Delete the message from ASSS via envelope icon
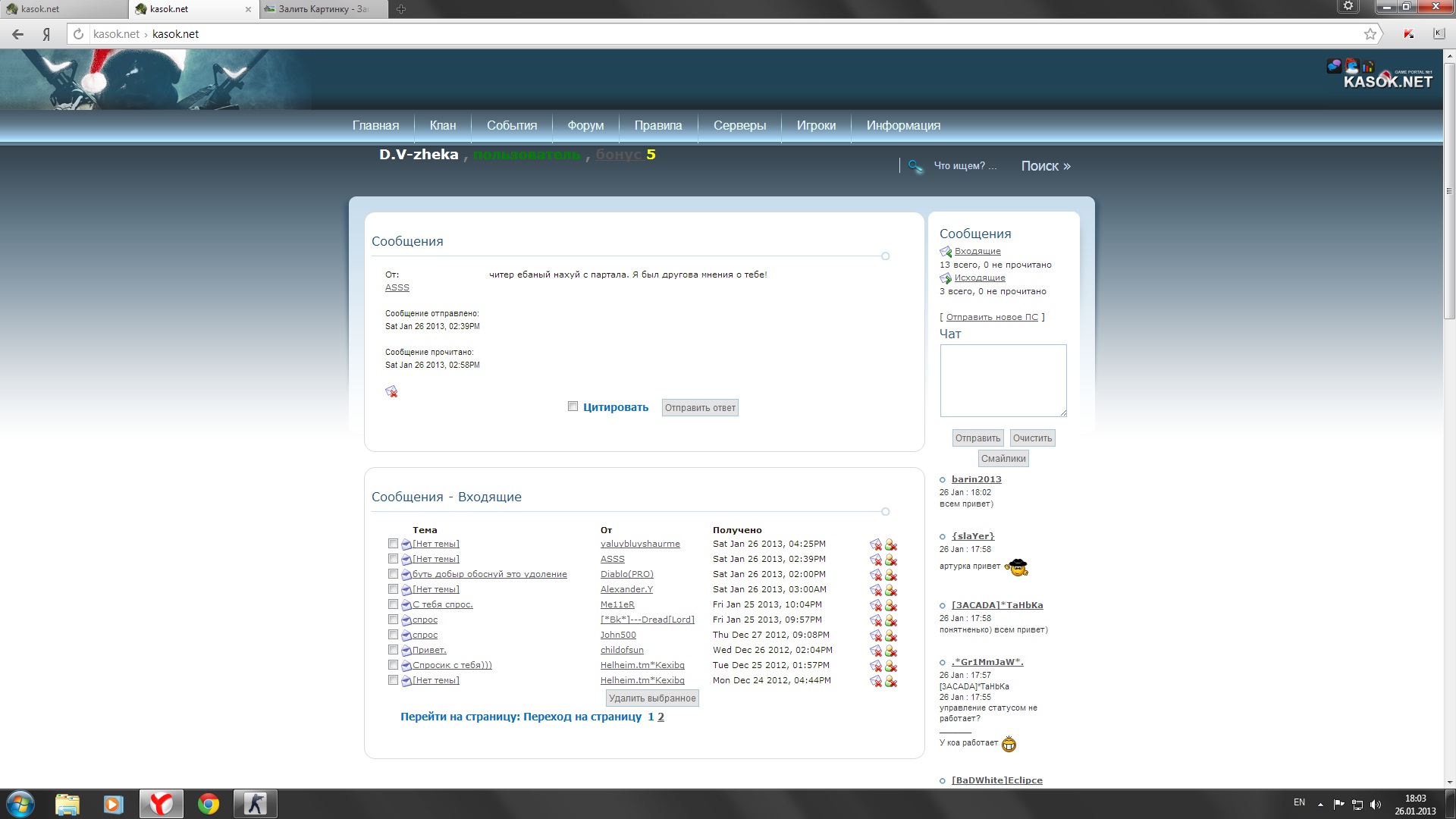Viewport: 1456px width, 819px height. 876,560
